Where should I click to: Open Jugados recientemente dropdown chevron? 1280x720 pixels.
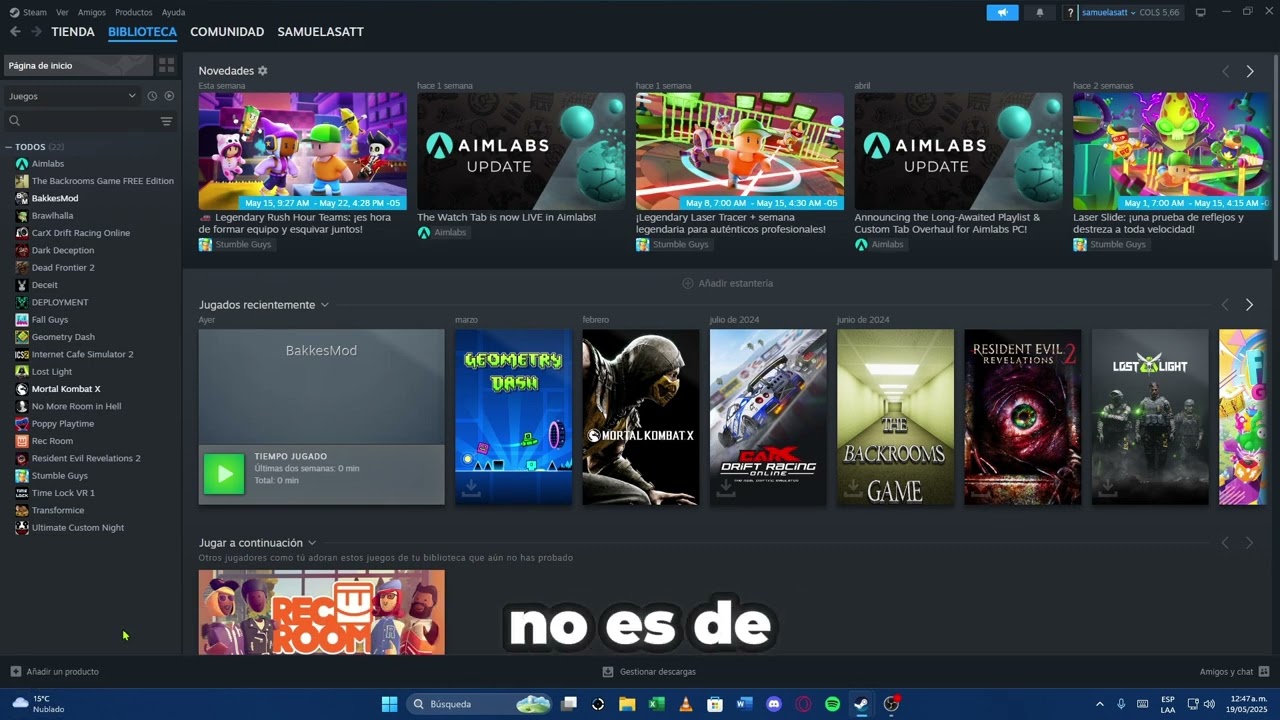click(324, 305)
